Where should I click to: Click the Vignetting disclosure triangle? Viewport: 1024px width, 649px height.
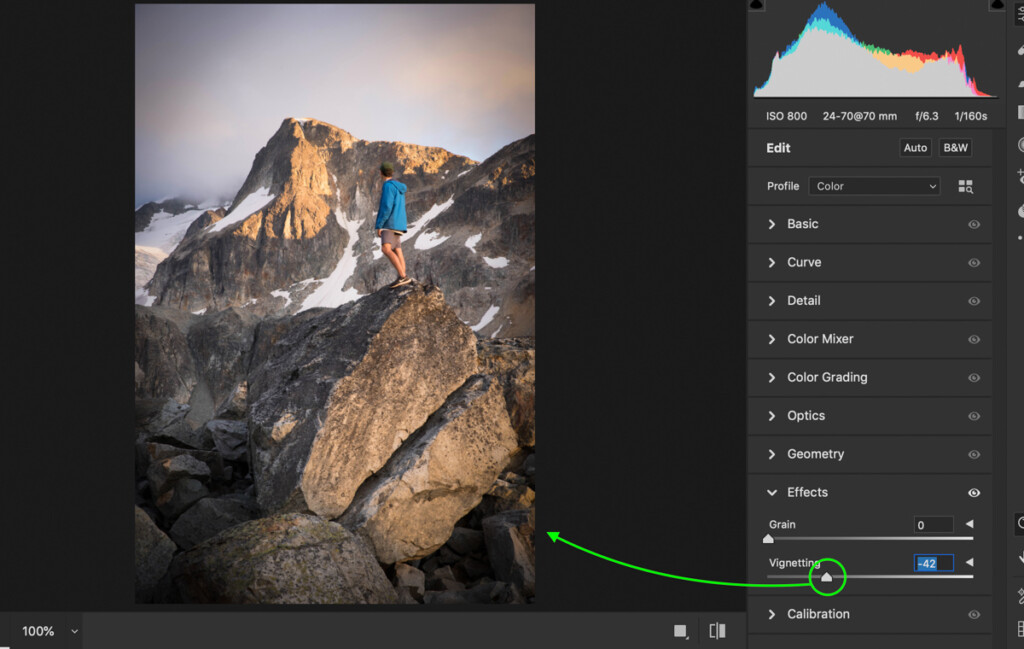pyautogui.click(x=969, y=562)
